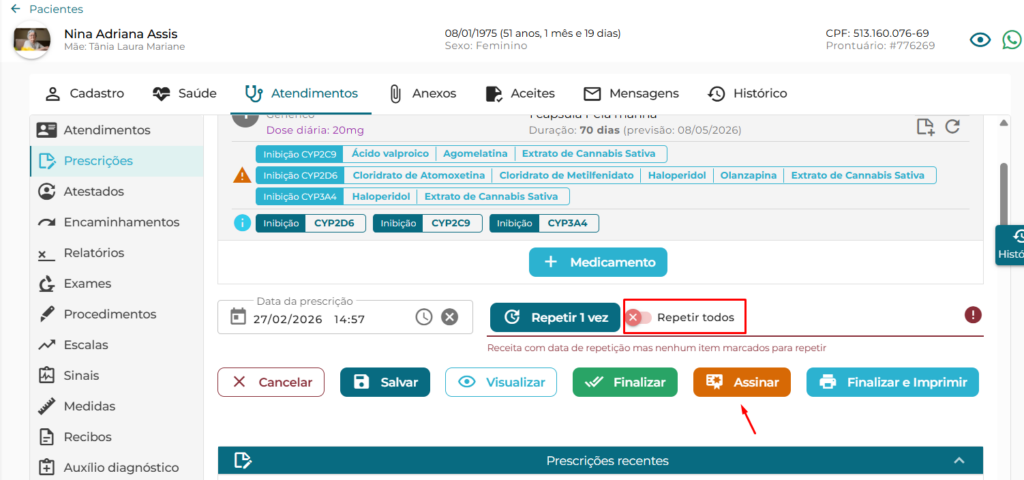
Task: Add a new Medicamento
Action: [598, 263]
